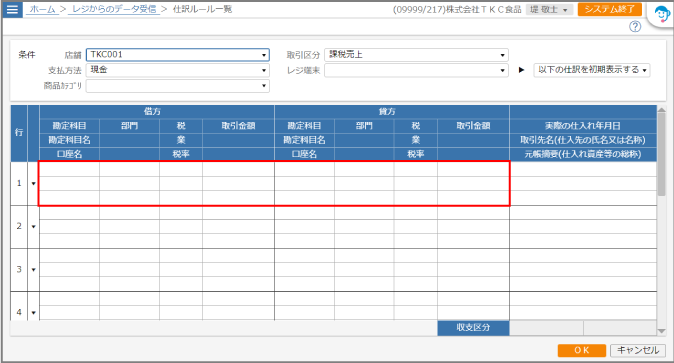Open the レジ端末 dropdown
Screen dimensions: 674x363
click(416, 70)
